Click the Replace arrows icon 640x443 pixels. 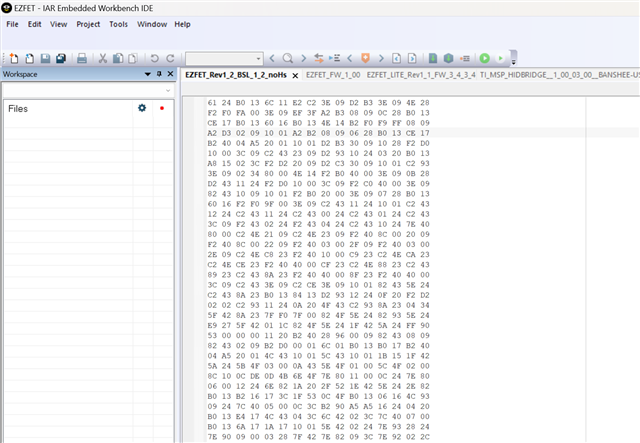pyautogui.click(x=319, y=58)
